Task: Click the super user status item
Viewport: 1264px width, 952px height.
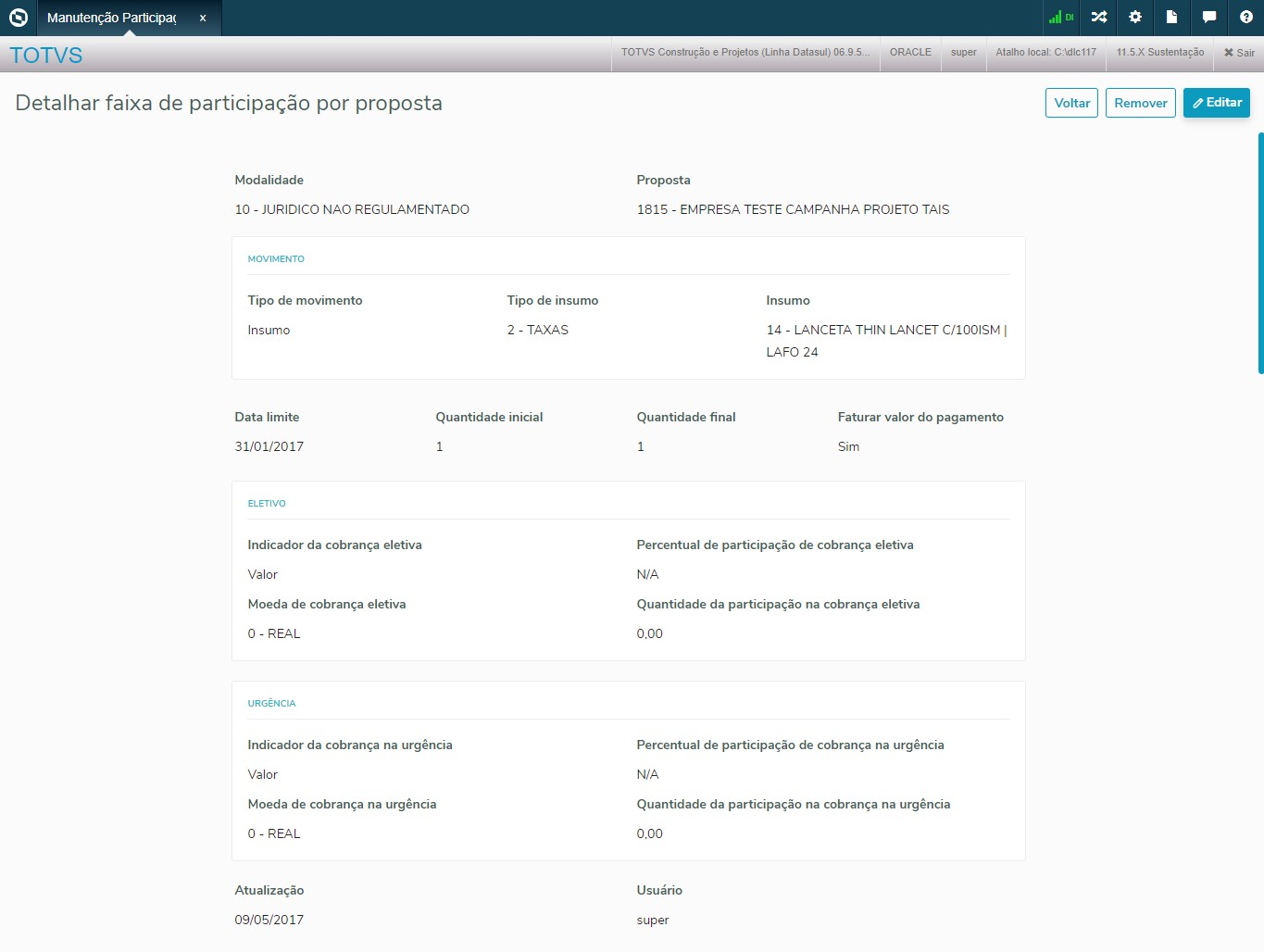Action: [x=963, y=53]
